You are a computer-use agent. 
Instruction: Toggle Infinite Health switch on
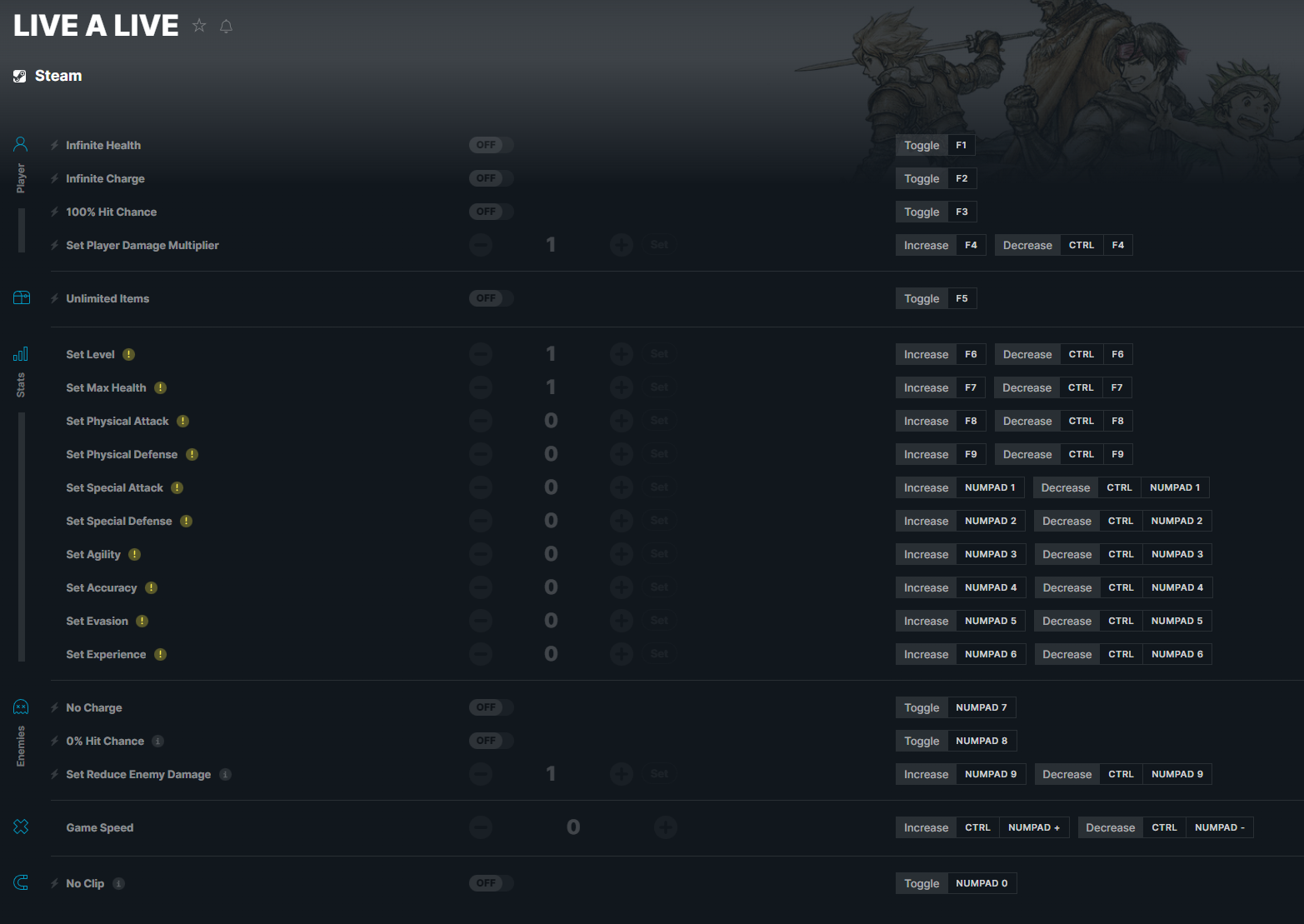coord(491,145)
